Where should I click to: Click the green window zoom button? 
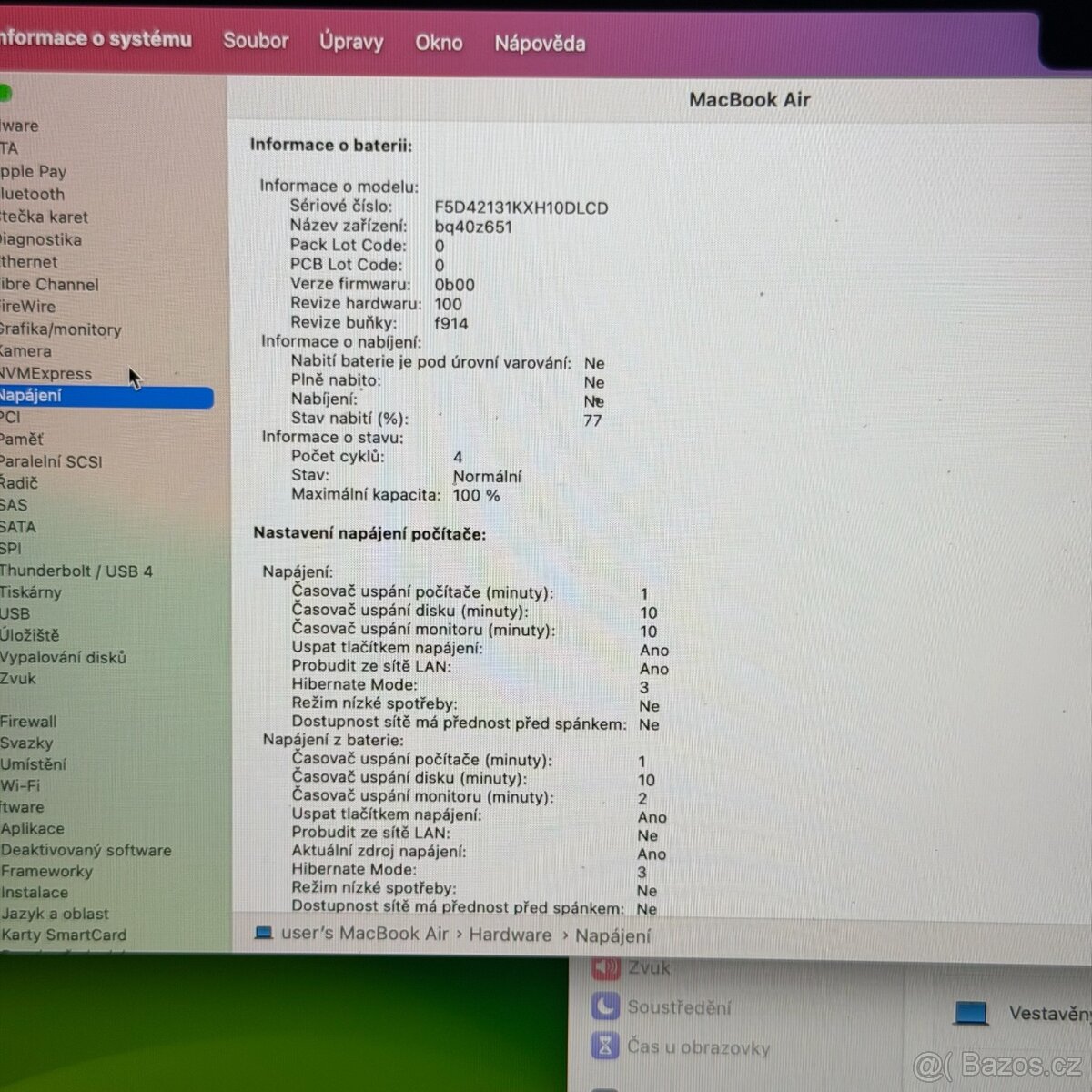[x=5, y=93]
